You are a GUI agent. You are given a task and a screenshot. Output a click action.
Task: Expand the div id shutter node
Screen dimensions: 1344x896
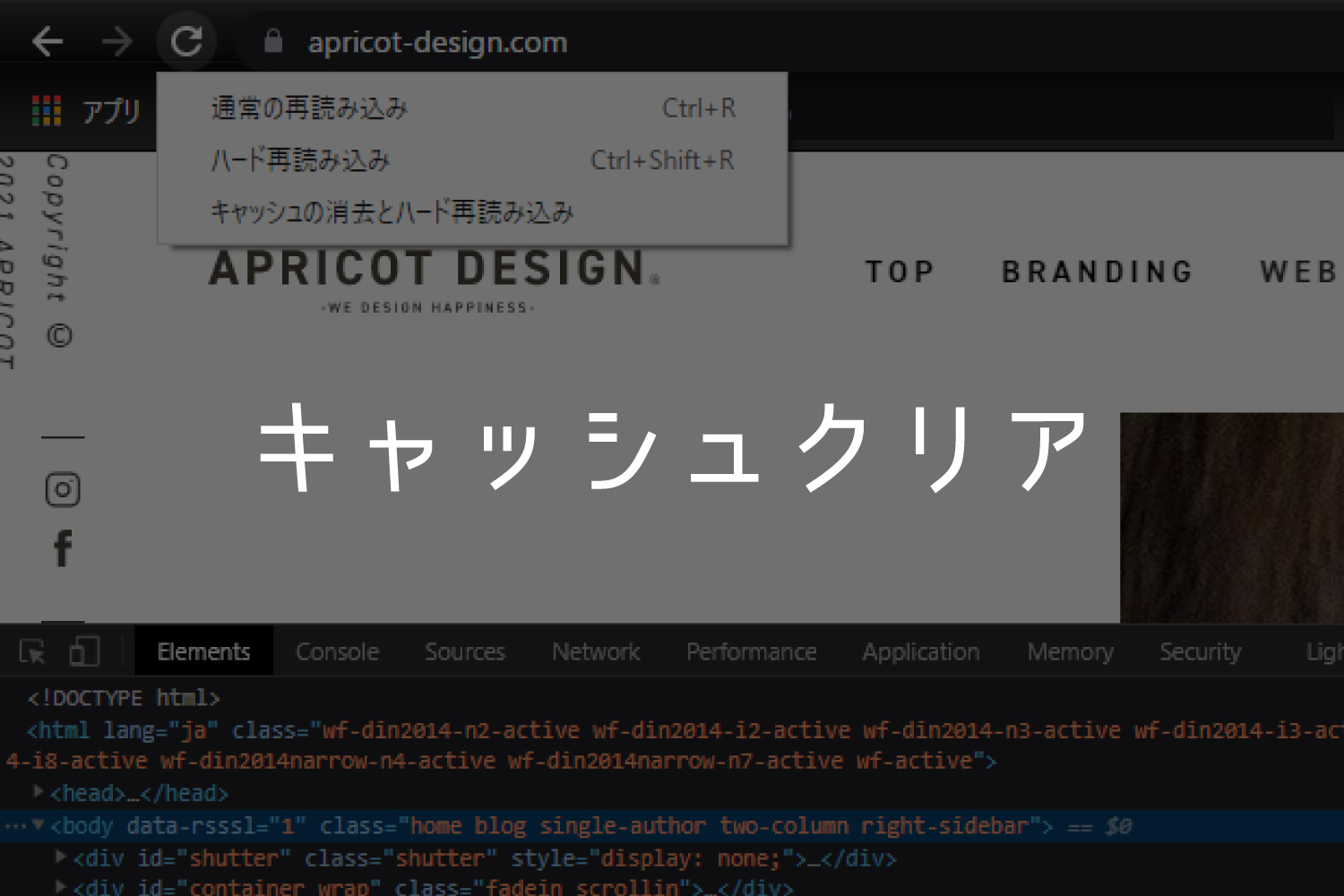(62, 857)
